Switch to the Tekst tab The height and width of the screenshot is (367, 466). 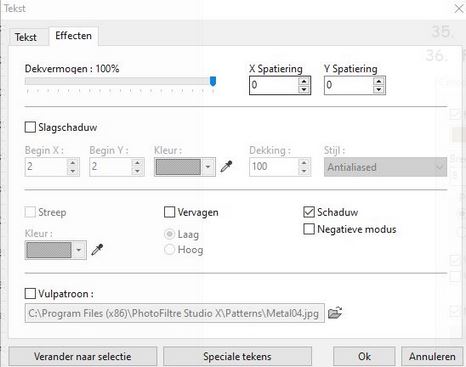pyautogui.click(x=26, y=37)
